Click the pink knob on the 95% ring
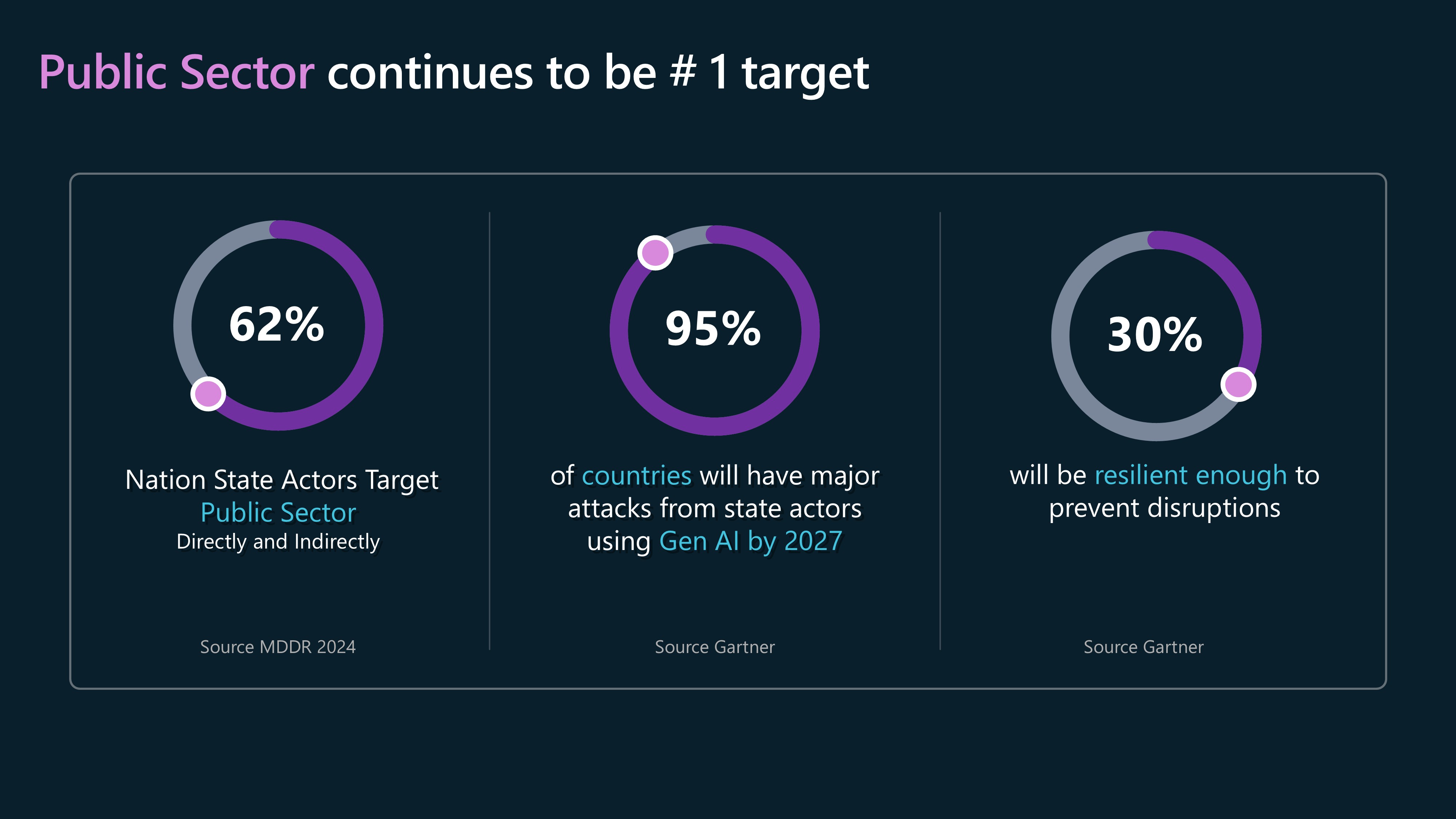Image resolution: width=1456 pixels, height=819 pixels. tap(655, 253)
